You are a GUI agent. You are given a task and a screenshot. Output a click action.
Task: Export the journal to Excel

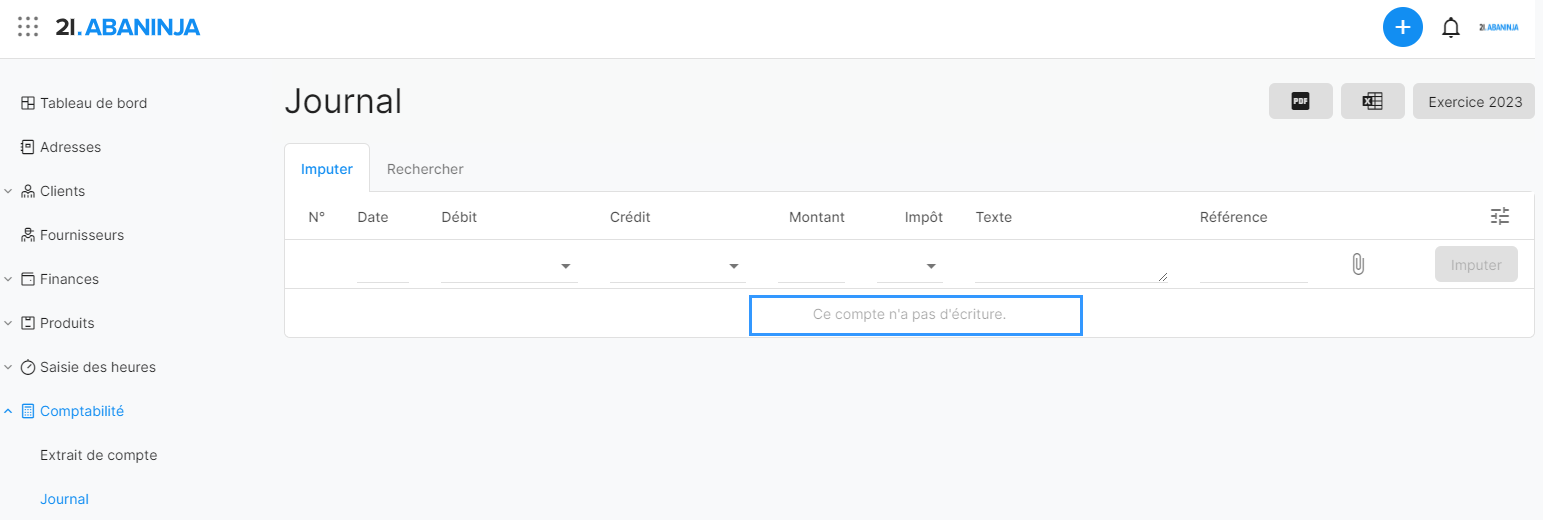click(1372, 101)
